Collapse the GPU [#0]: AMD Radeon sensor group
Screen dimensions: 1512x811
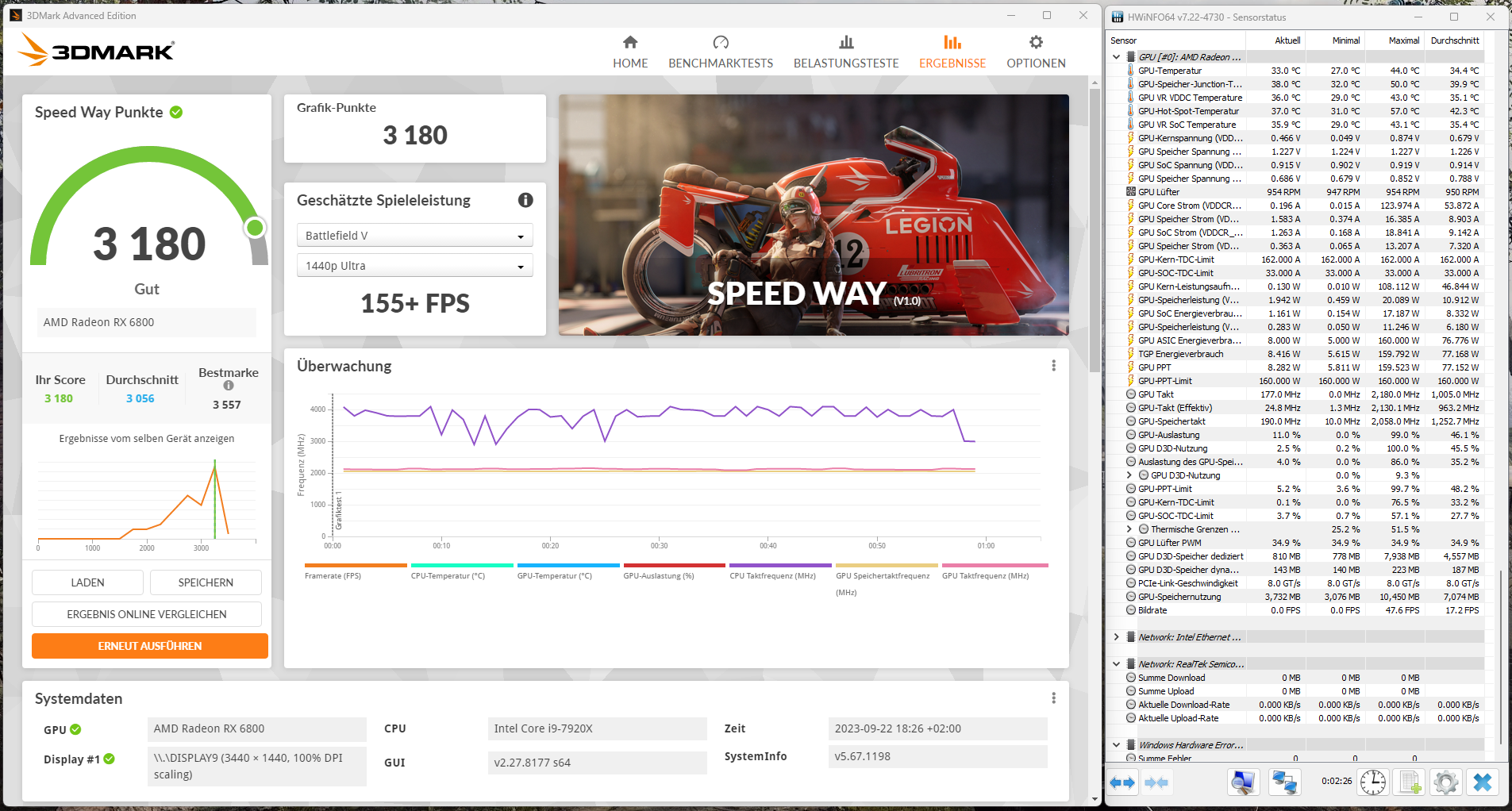pos(1117,57)
